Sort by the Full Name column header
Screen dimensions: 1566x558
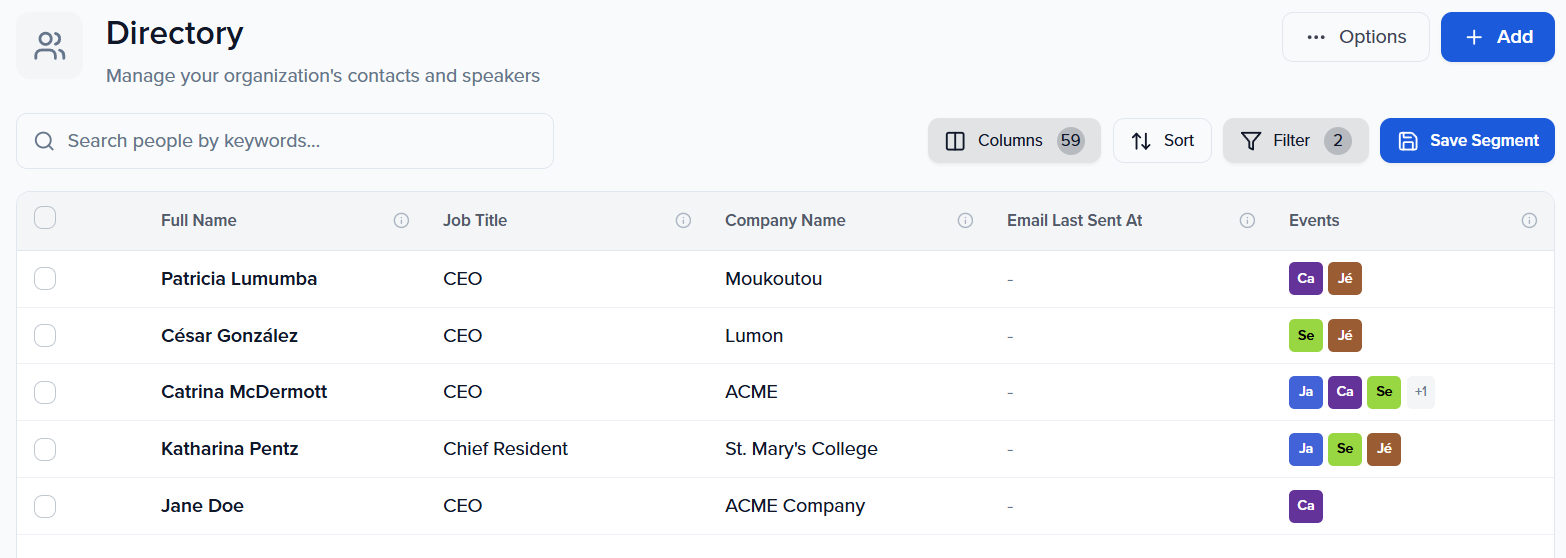[x=199, y=221]
